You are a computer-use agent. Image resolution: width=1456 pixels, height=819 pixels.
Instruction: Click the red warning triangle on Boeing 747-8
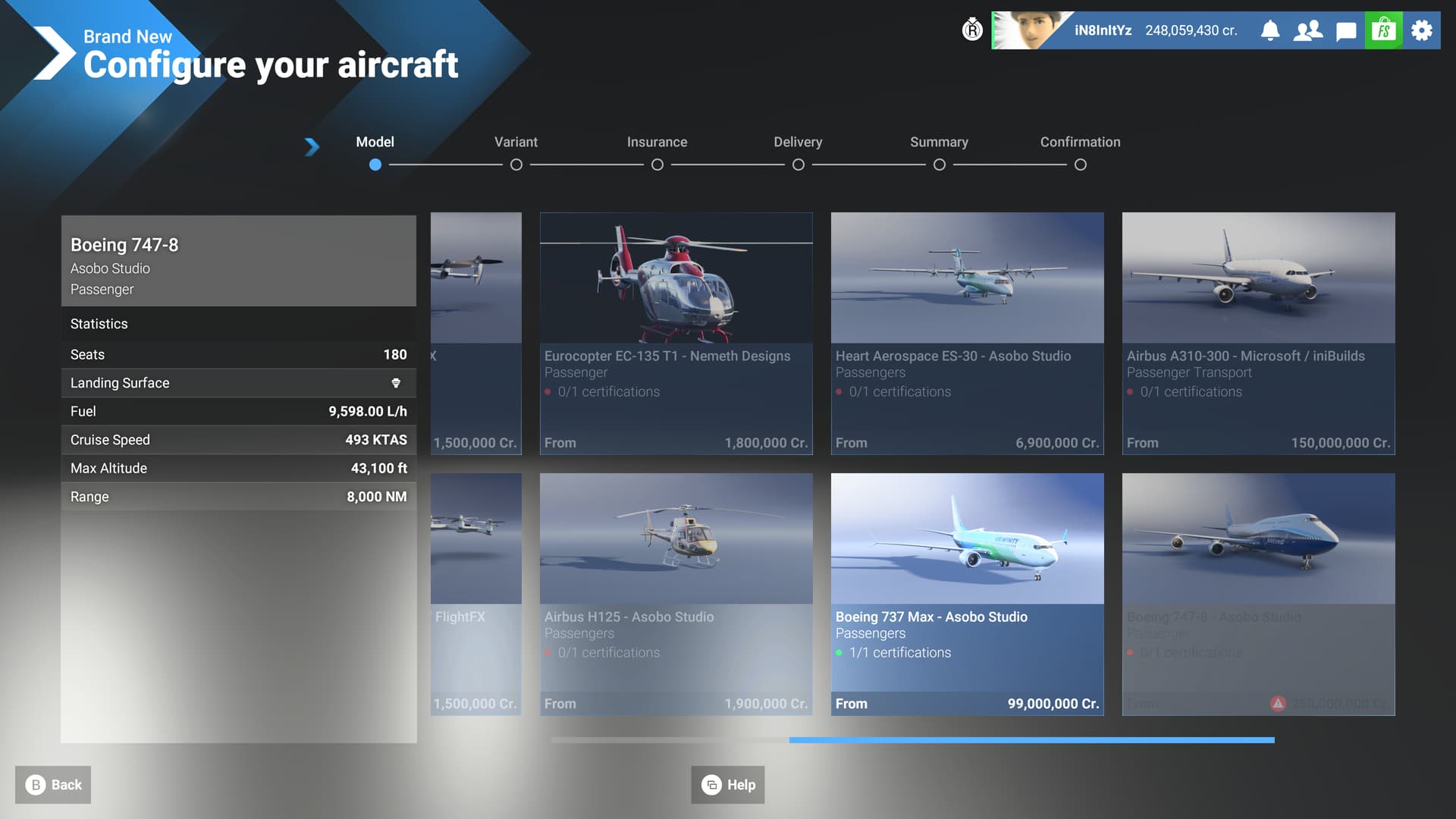[x=1278, y=704]
